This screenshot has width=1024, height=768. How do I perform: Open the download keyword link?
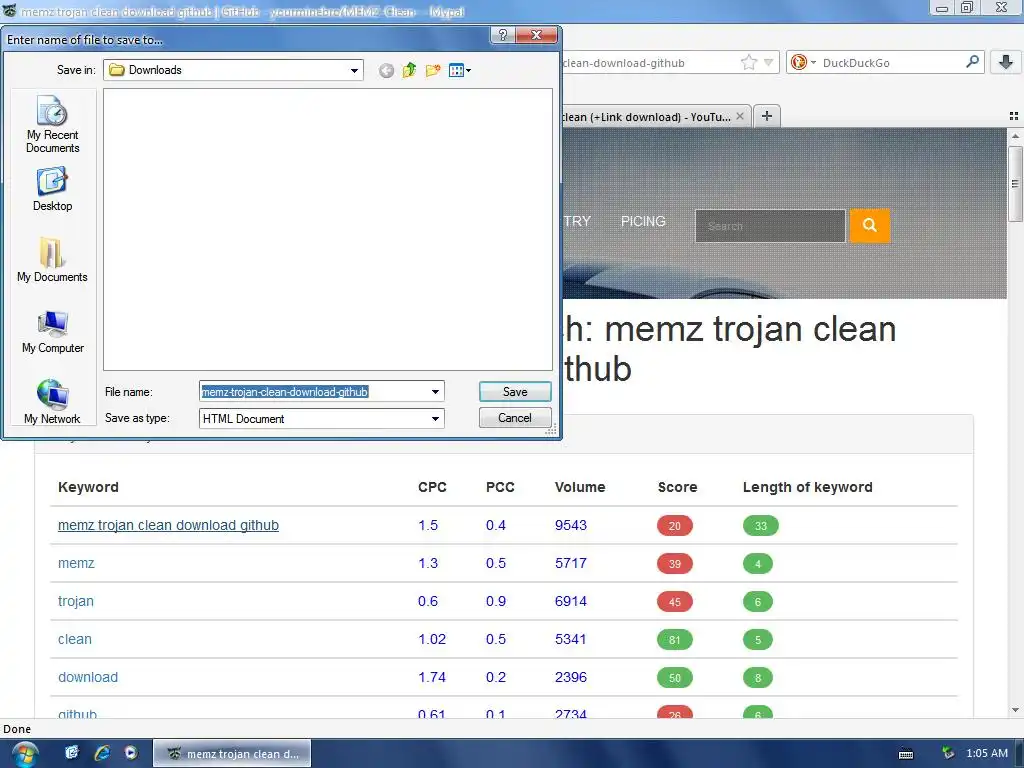88,677
